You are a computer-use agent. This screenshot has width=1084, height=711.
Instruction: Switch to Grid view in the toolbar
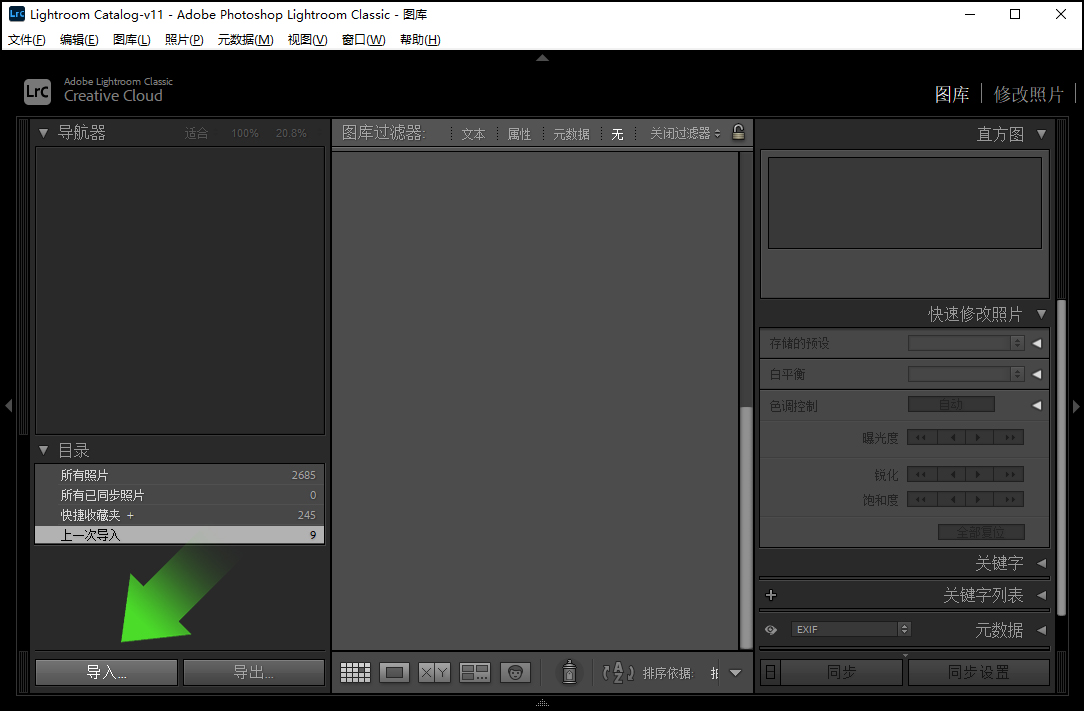355,673
